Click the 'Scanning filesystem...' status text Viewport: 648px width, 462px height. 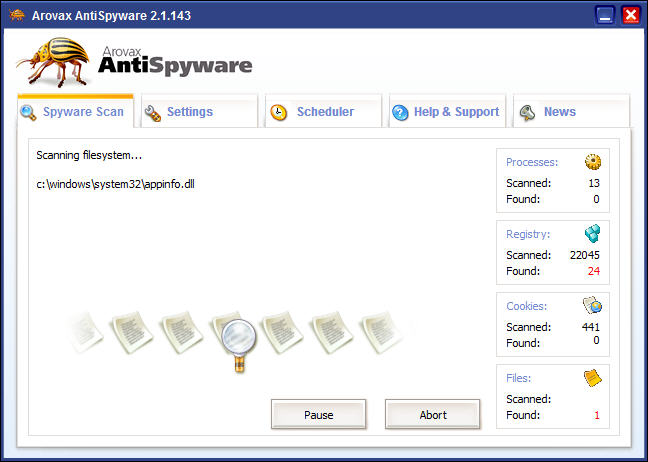[x=89, y=155]
